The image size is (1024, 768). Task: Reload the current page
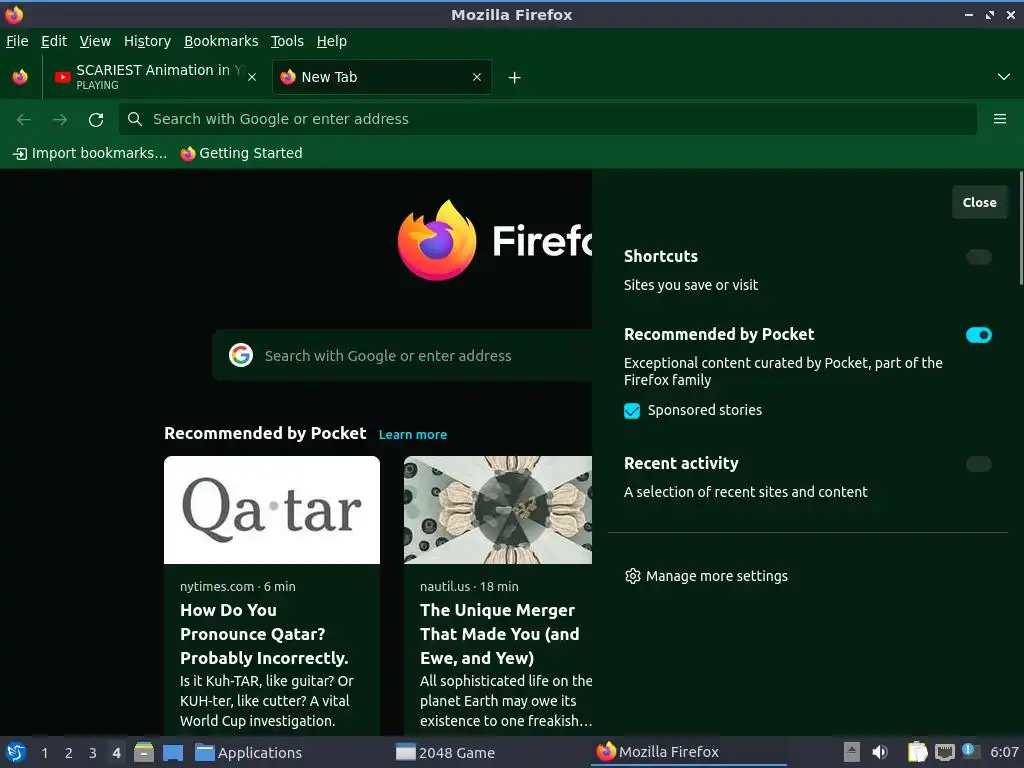point(96,120)
